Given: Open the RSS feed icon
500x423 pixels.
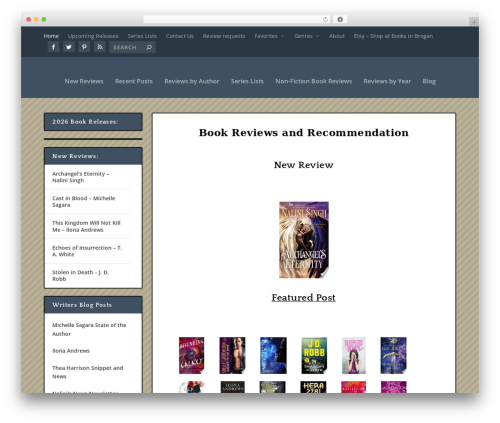Looking at the screenshot, I should 100,47.
